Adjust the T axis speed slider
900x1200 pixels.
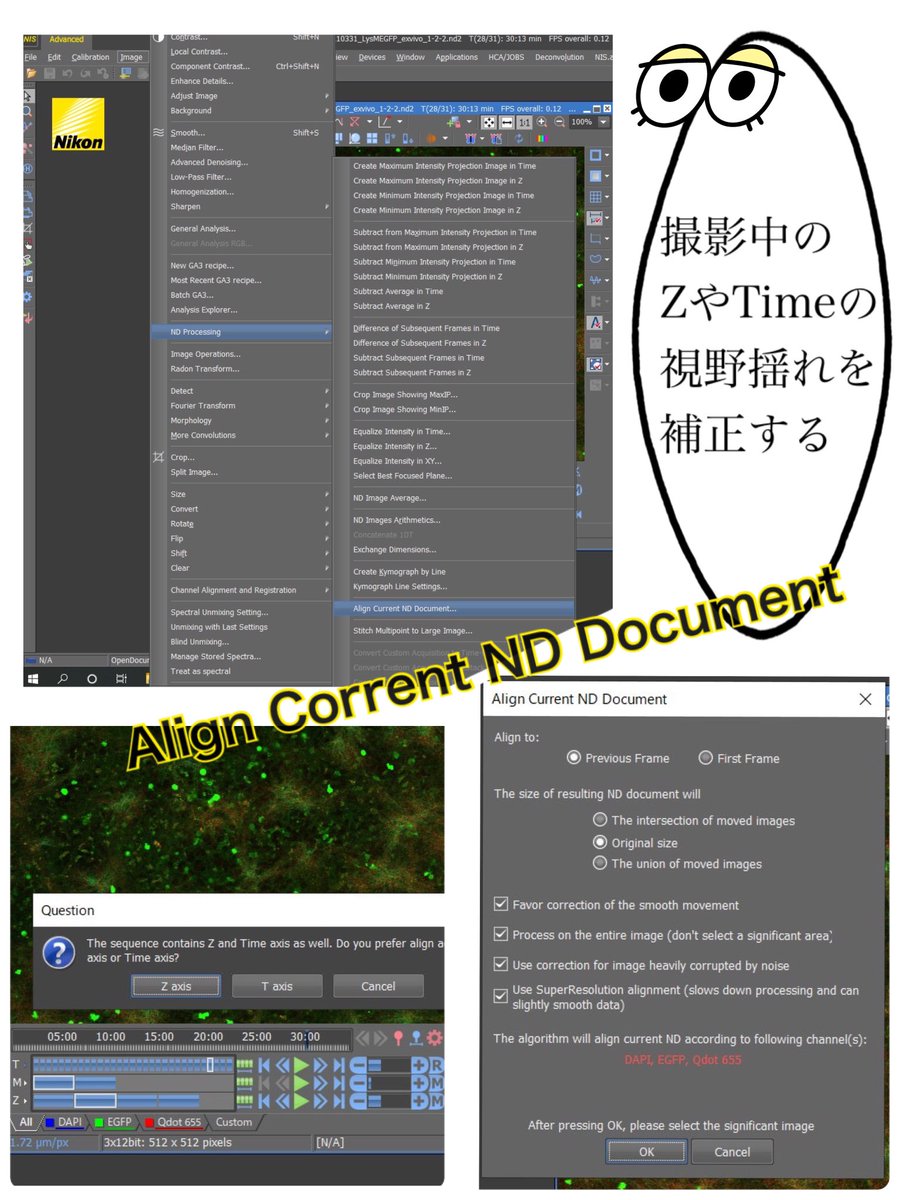(390, 1065)
